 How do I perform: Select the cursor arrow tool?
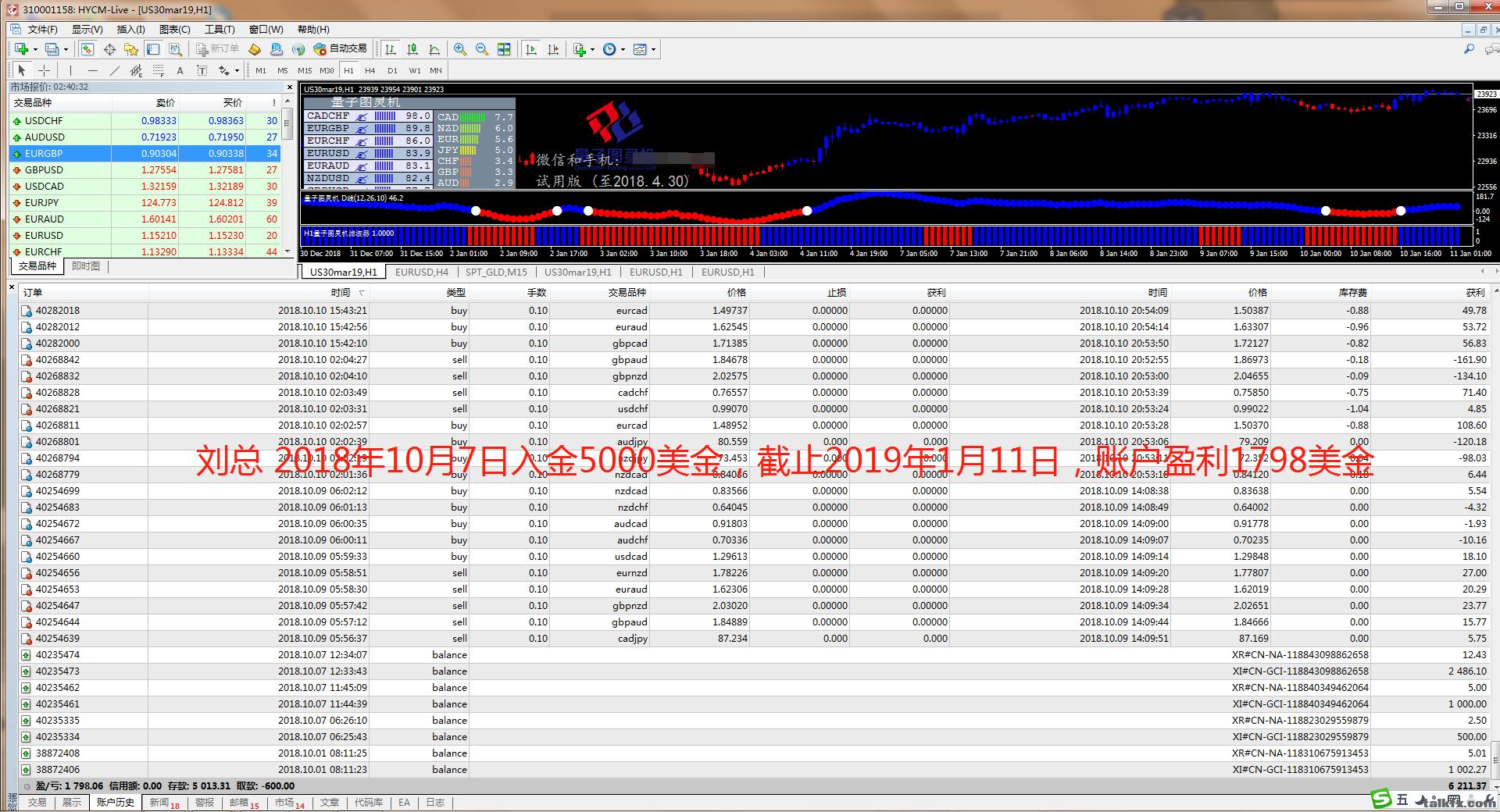click(22, 70)
